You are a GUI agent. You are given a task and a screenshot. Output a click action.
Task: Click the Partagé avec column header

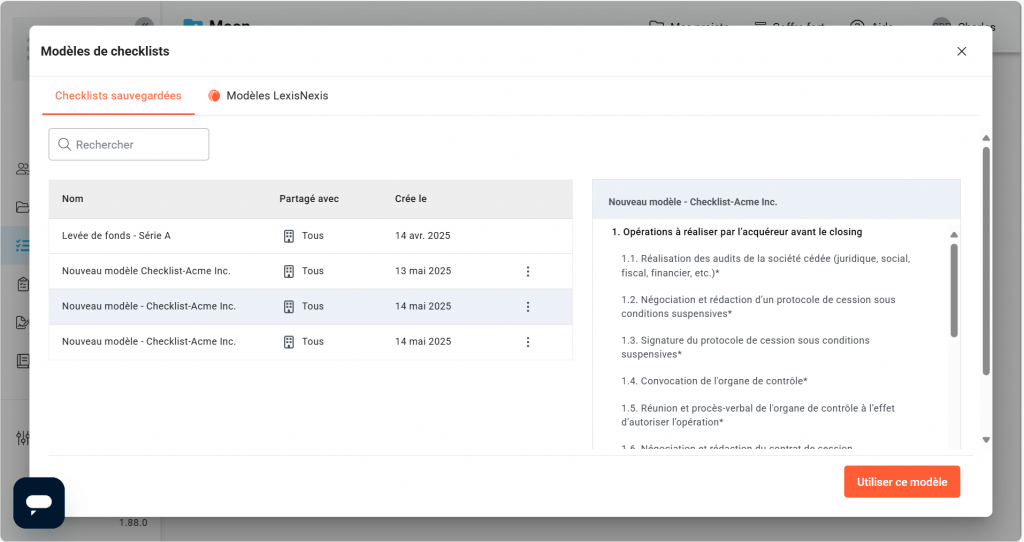(x=309, y=199)
